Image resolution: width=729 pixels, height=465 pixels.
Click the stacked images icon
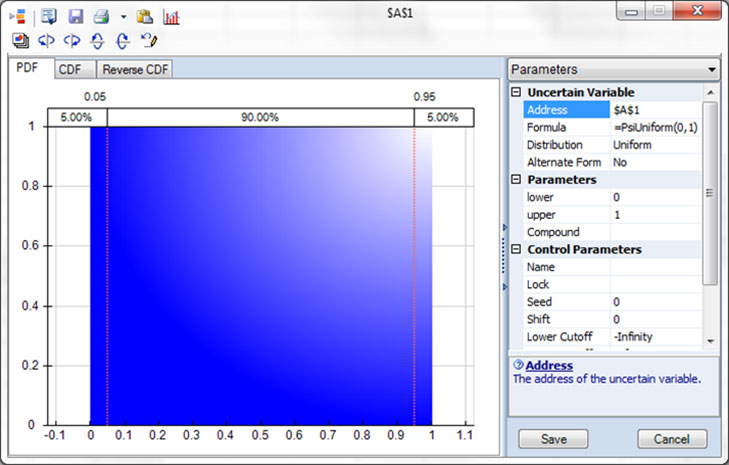[x=21, y=41]
